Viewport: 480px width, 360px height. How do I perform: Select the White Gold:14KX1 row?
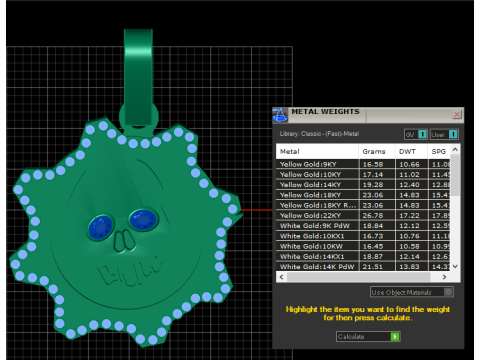tap(363, 256)
